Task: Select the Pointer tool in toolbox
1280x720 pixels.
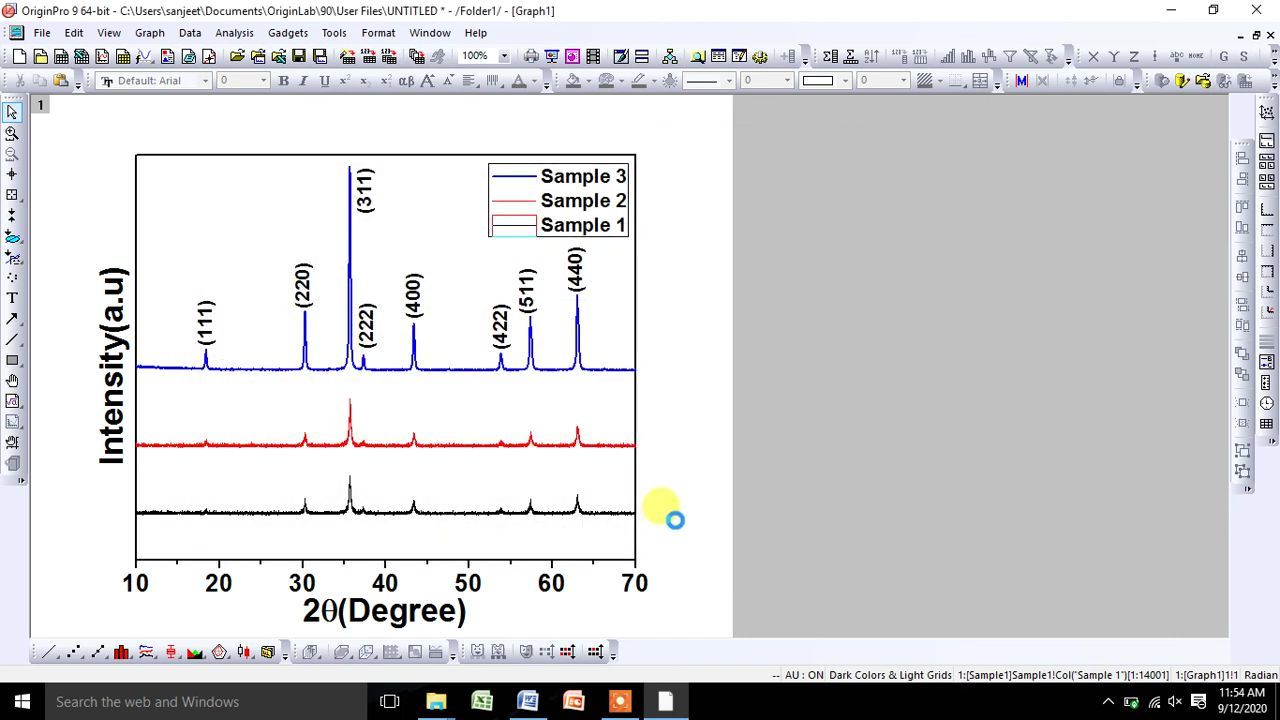Action: (x=12, y=113)
